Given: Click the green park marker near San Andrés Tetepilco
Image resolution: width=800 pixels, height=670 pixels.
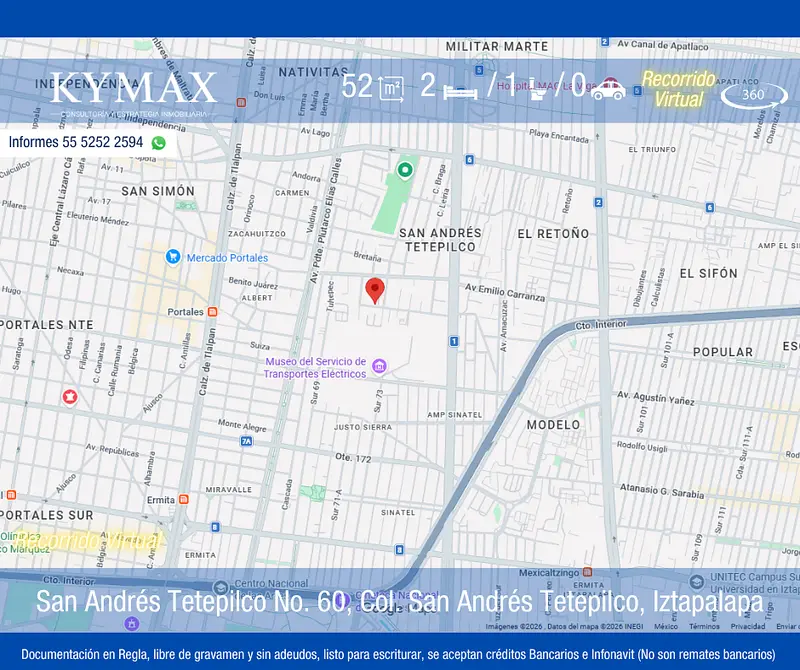Looking at the screenshot, I should 405,169.
